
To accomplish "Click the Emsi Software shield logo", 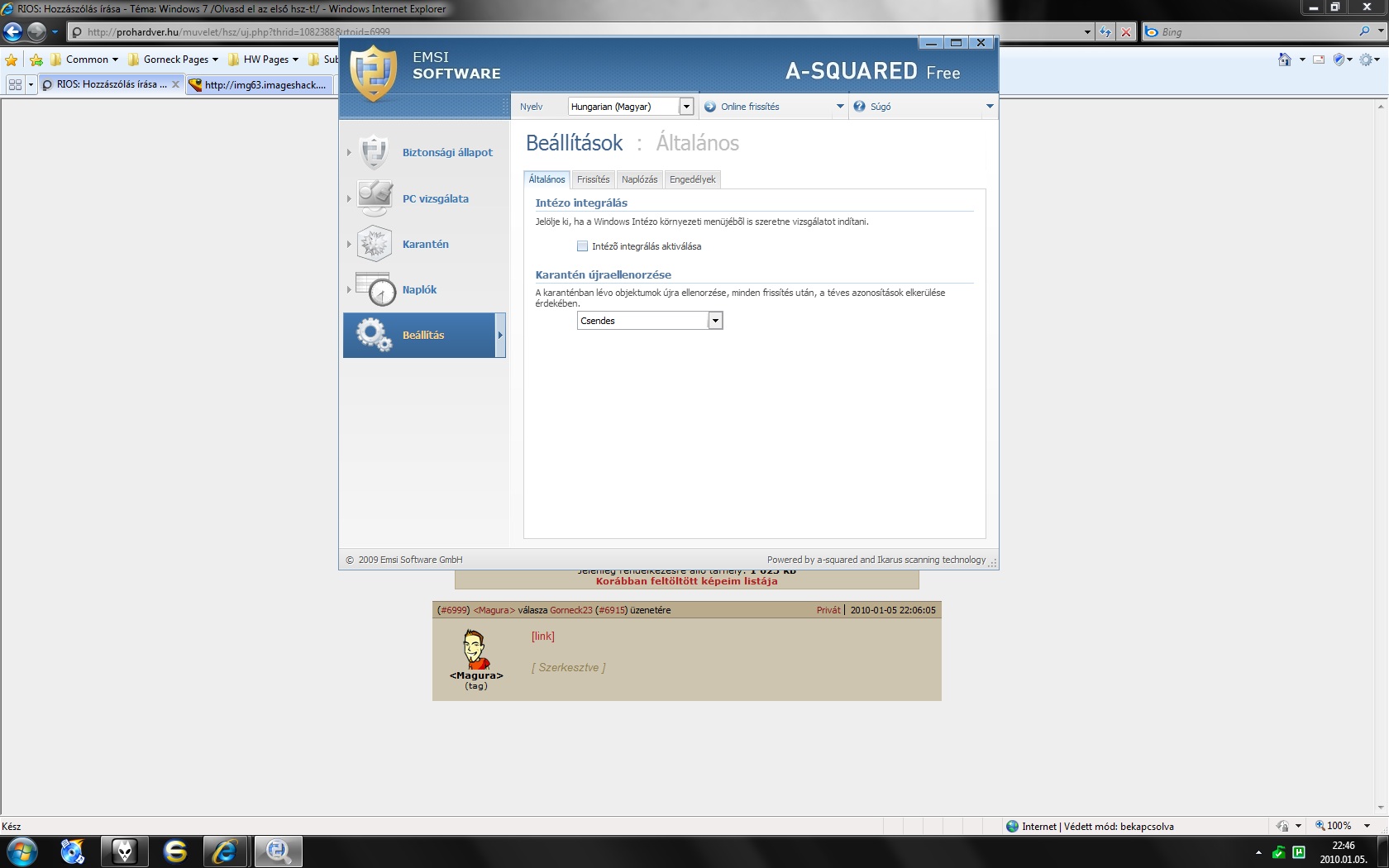I will pyautogui.click(x=373, y=74).
